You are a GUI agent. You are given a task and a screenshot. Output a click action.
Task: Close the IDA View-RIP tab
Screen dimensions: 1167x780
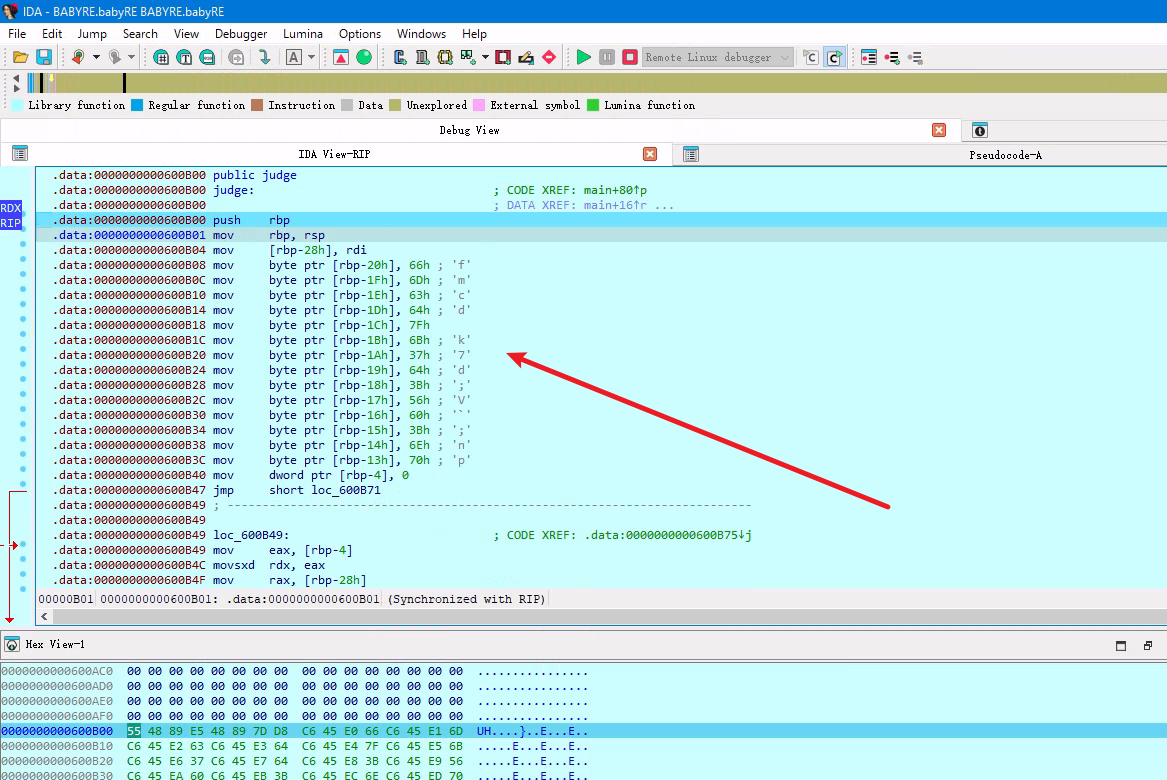[x=650, y=154]
